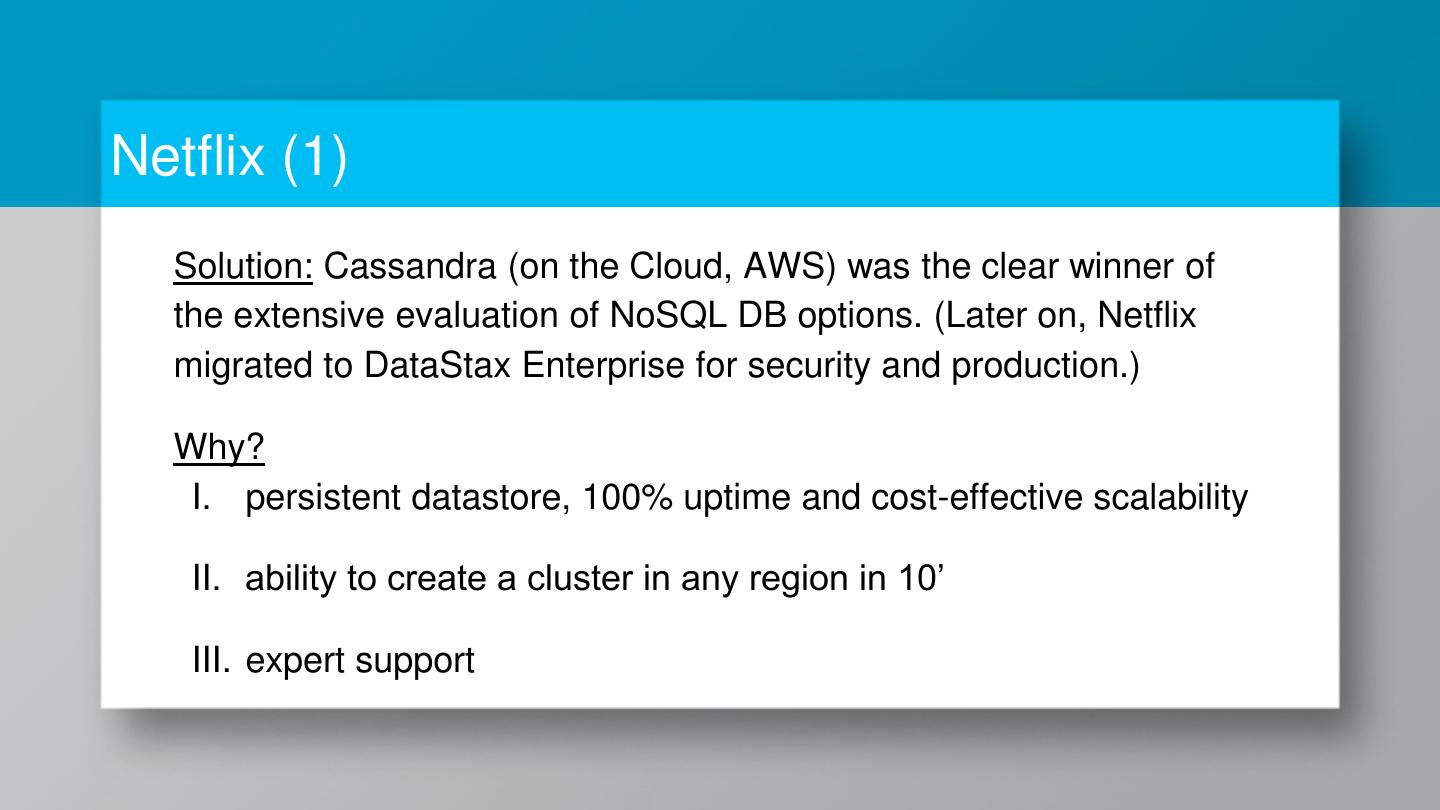Click the Roman numeral "I." list marker

pyautogui.click(x=201, y=497)
